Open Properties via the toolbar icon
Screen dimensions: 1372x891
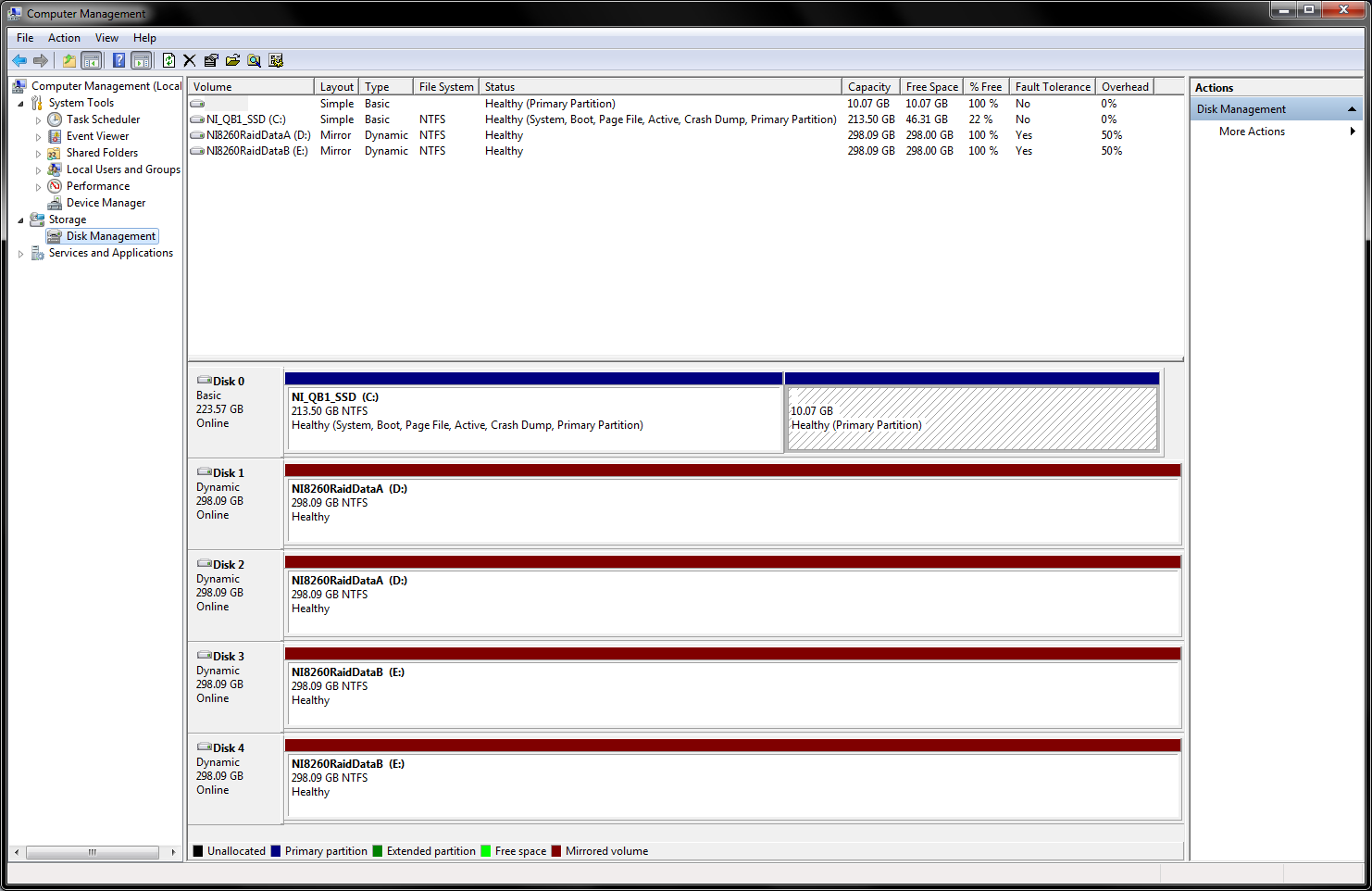pos(211,60)
